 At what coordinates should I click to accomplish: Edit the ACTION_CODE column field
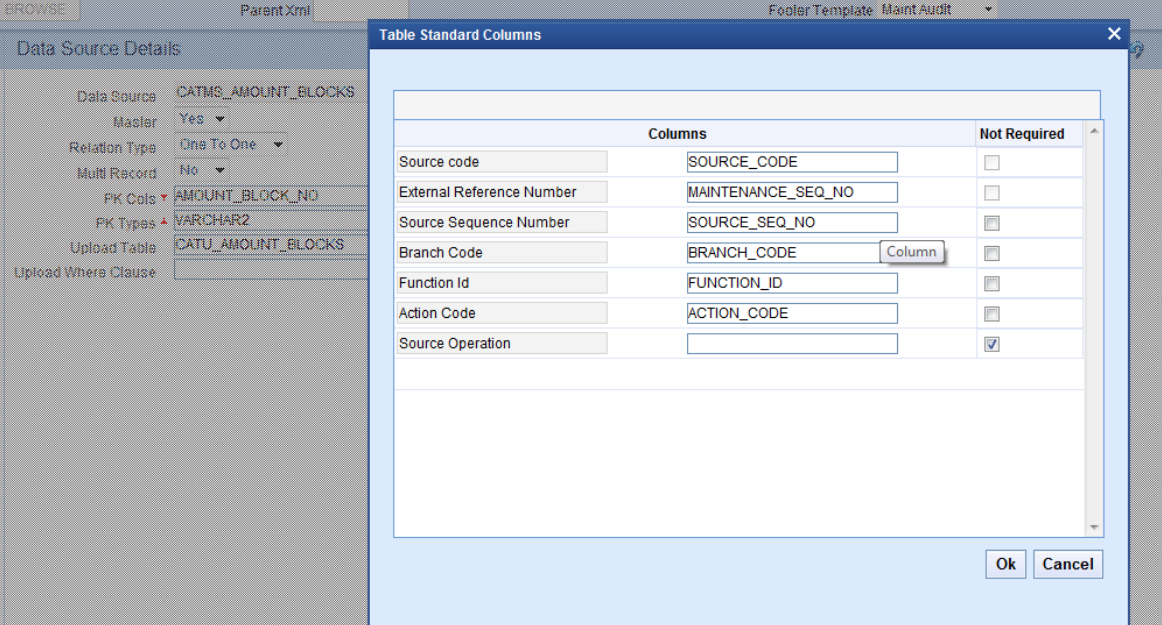click(x=792, y=314)
